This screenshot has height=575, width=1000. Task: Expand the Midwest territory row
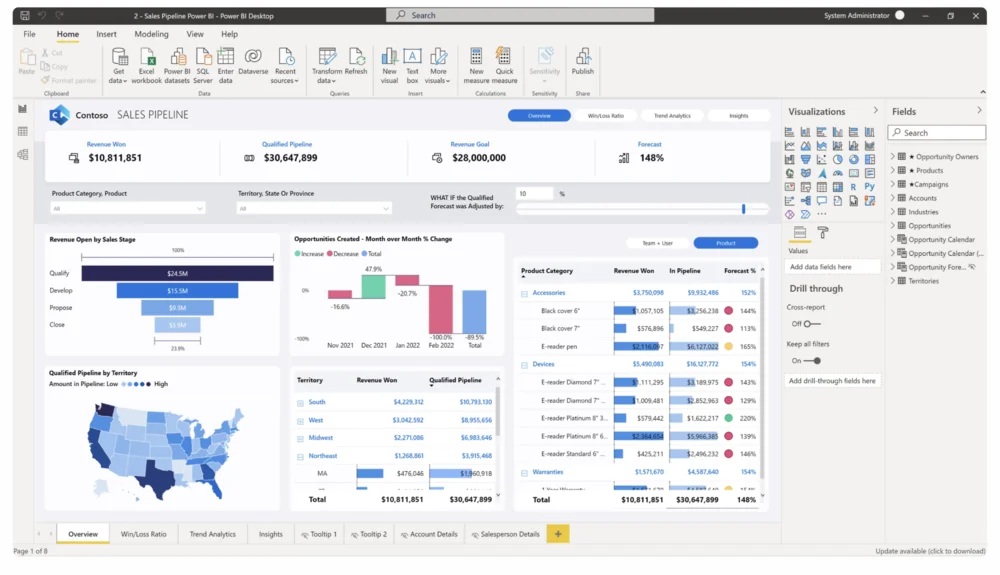tap(300, 439)
